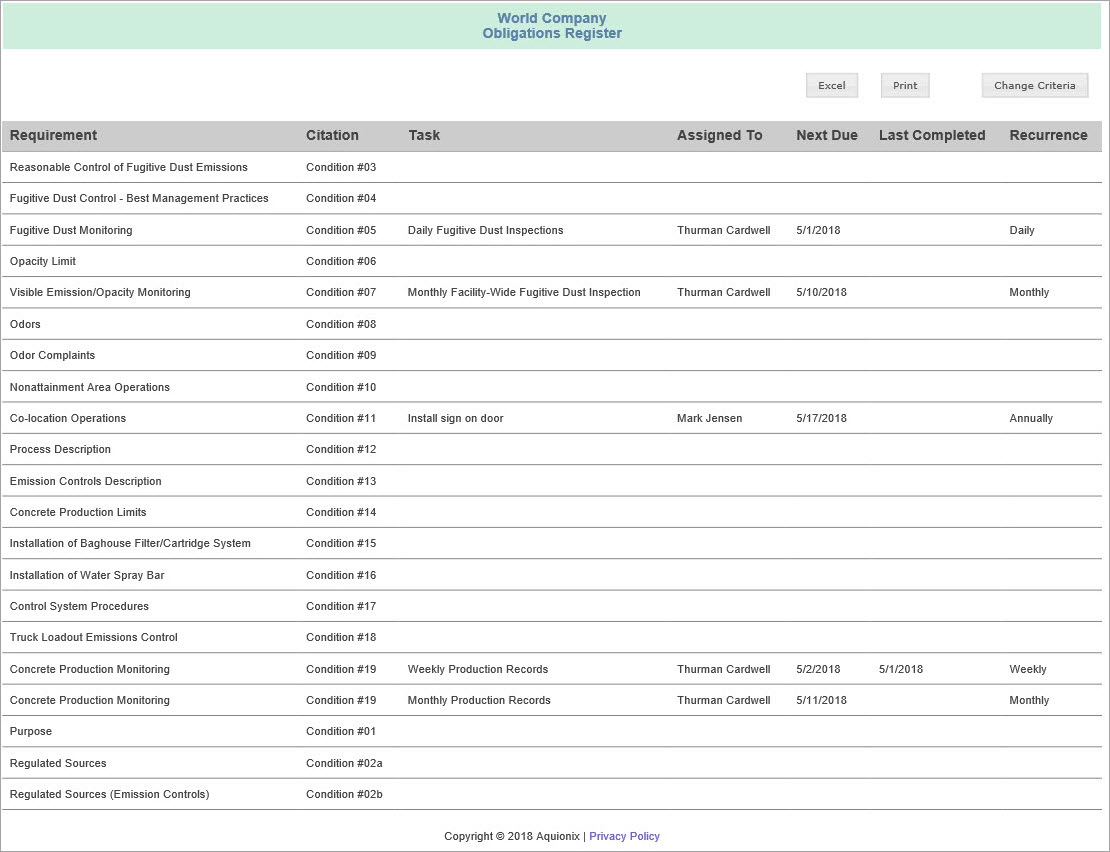Sort by the Task column header

pos(424,135)
